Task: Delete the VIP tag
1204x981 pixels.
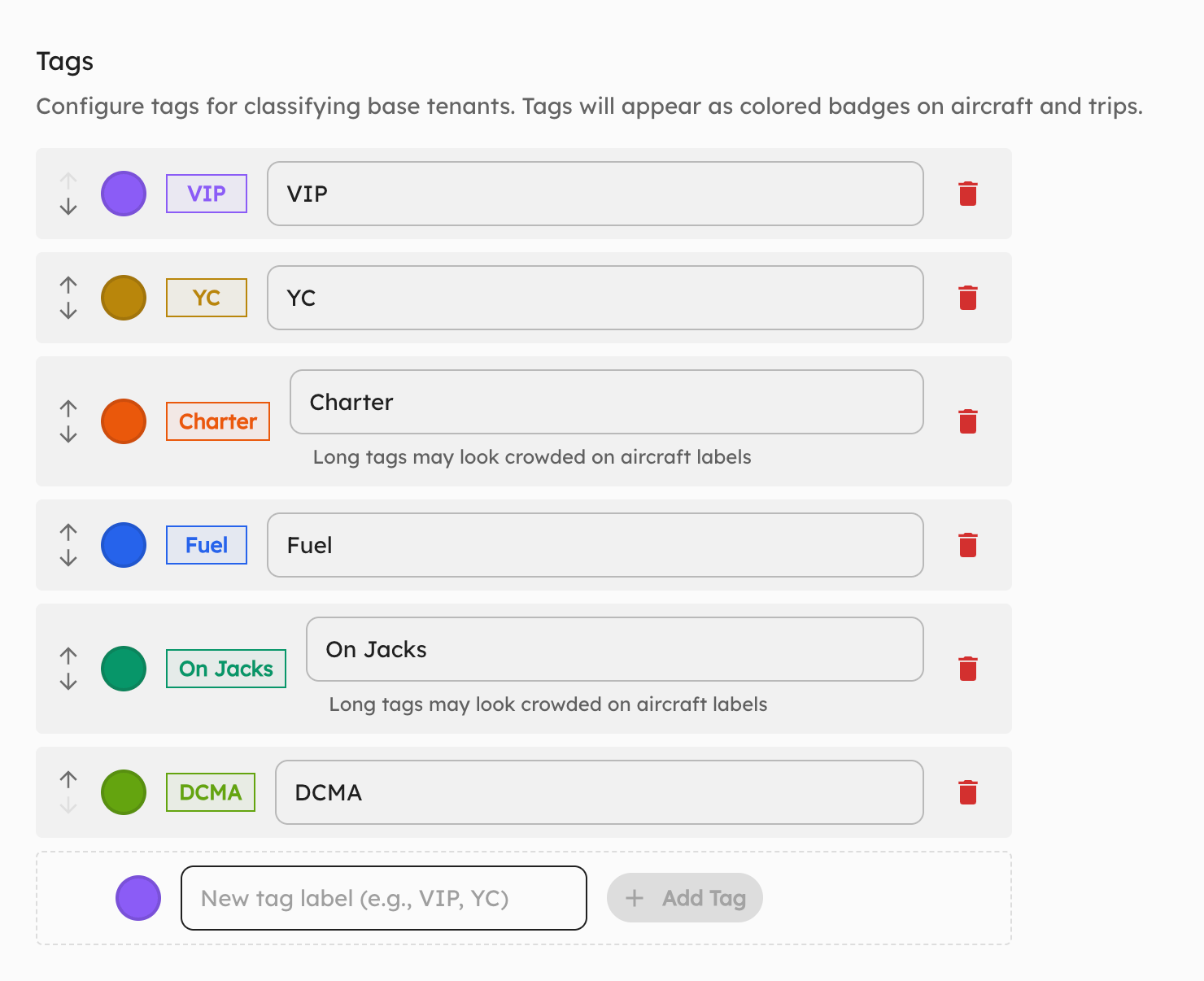Action: pyautogui.click(x=967, y=194)
